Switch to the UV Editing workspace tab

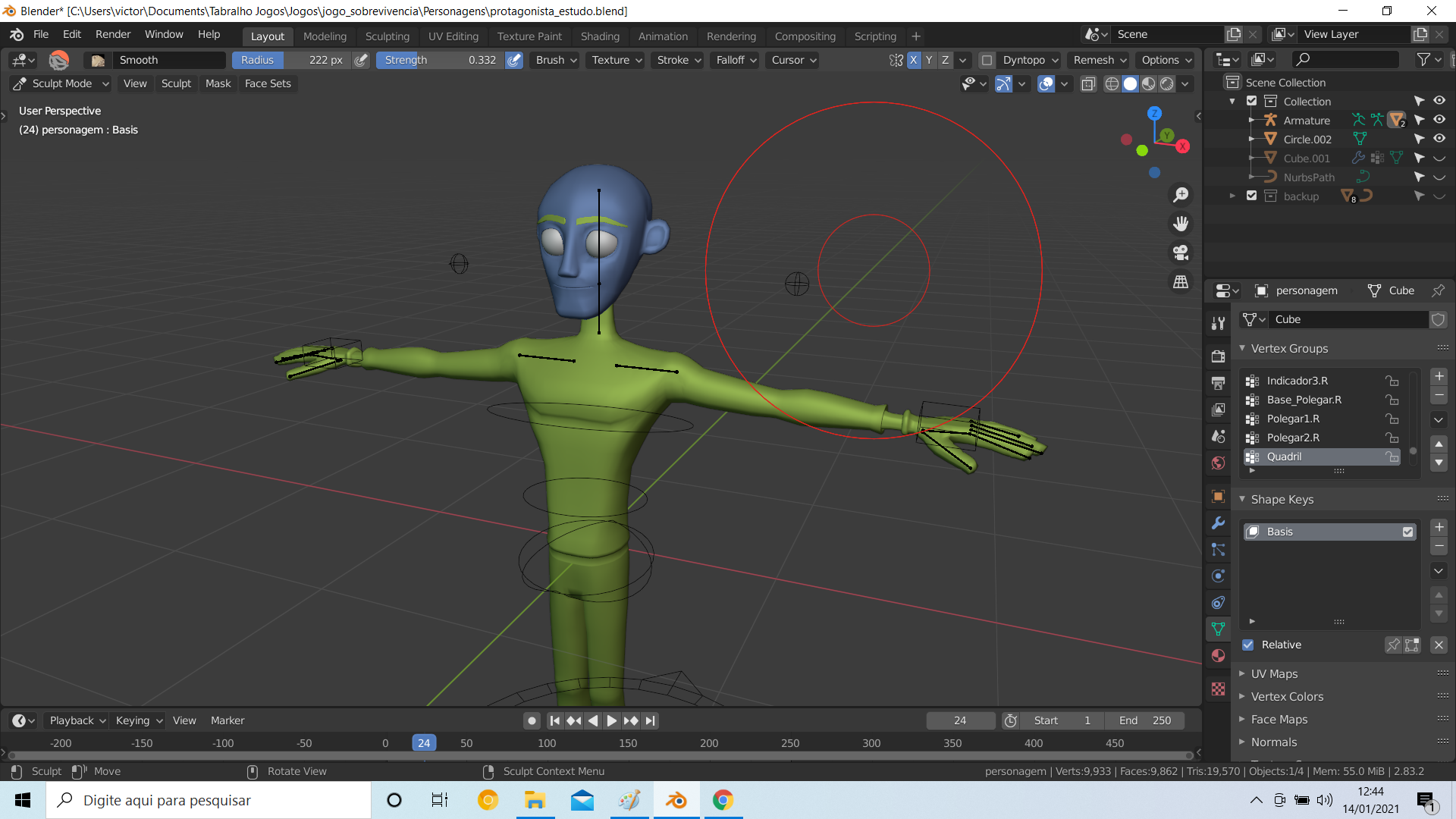pyautogui.click(x=453, y=36)
